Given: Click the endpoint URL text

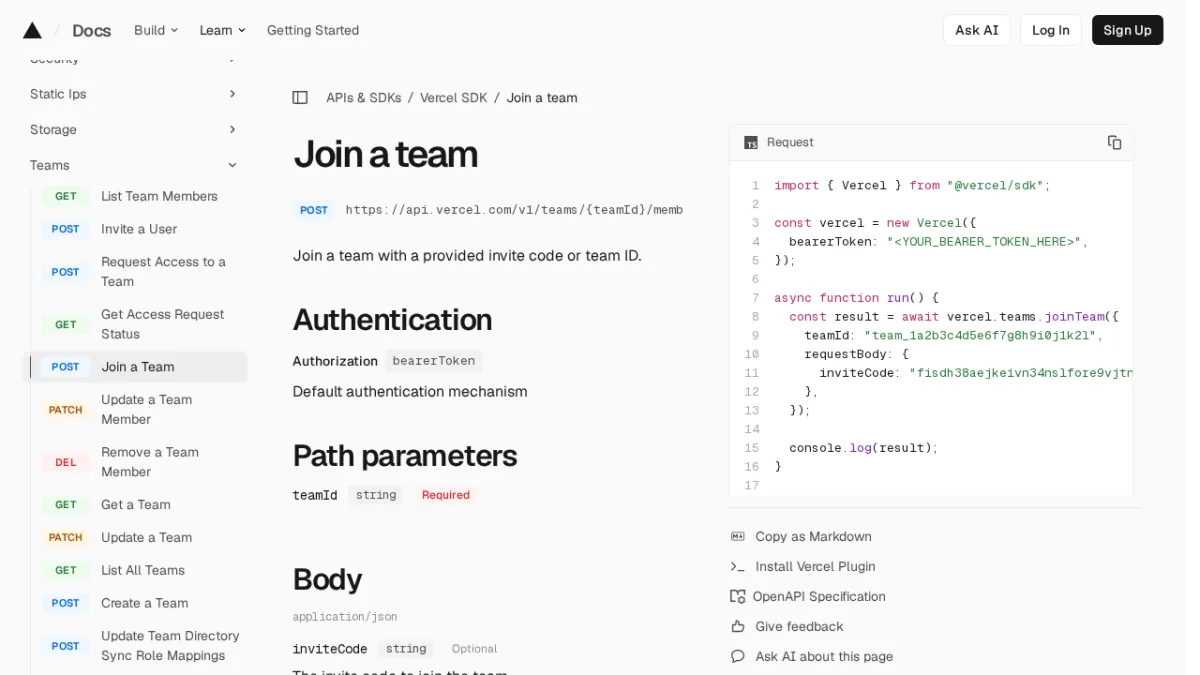Looking at the screenshot, I should pos(514,210).
